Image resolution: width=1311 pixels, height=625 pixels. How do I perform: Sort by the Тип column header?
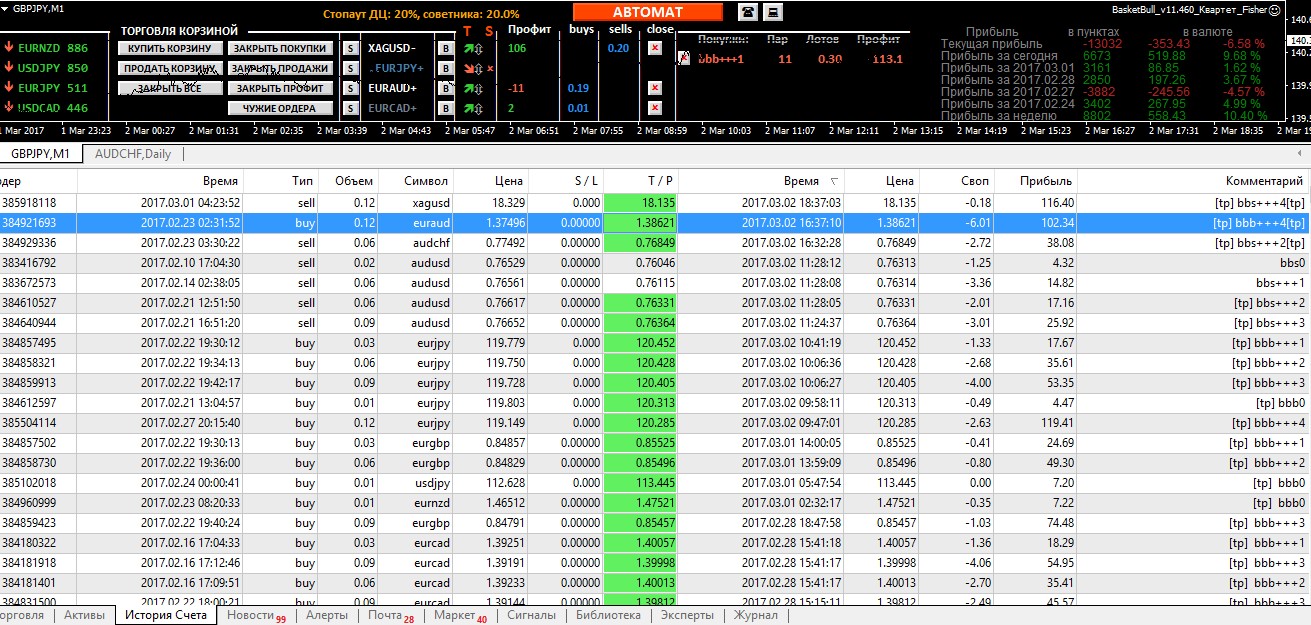click(x=282, y=181)
